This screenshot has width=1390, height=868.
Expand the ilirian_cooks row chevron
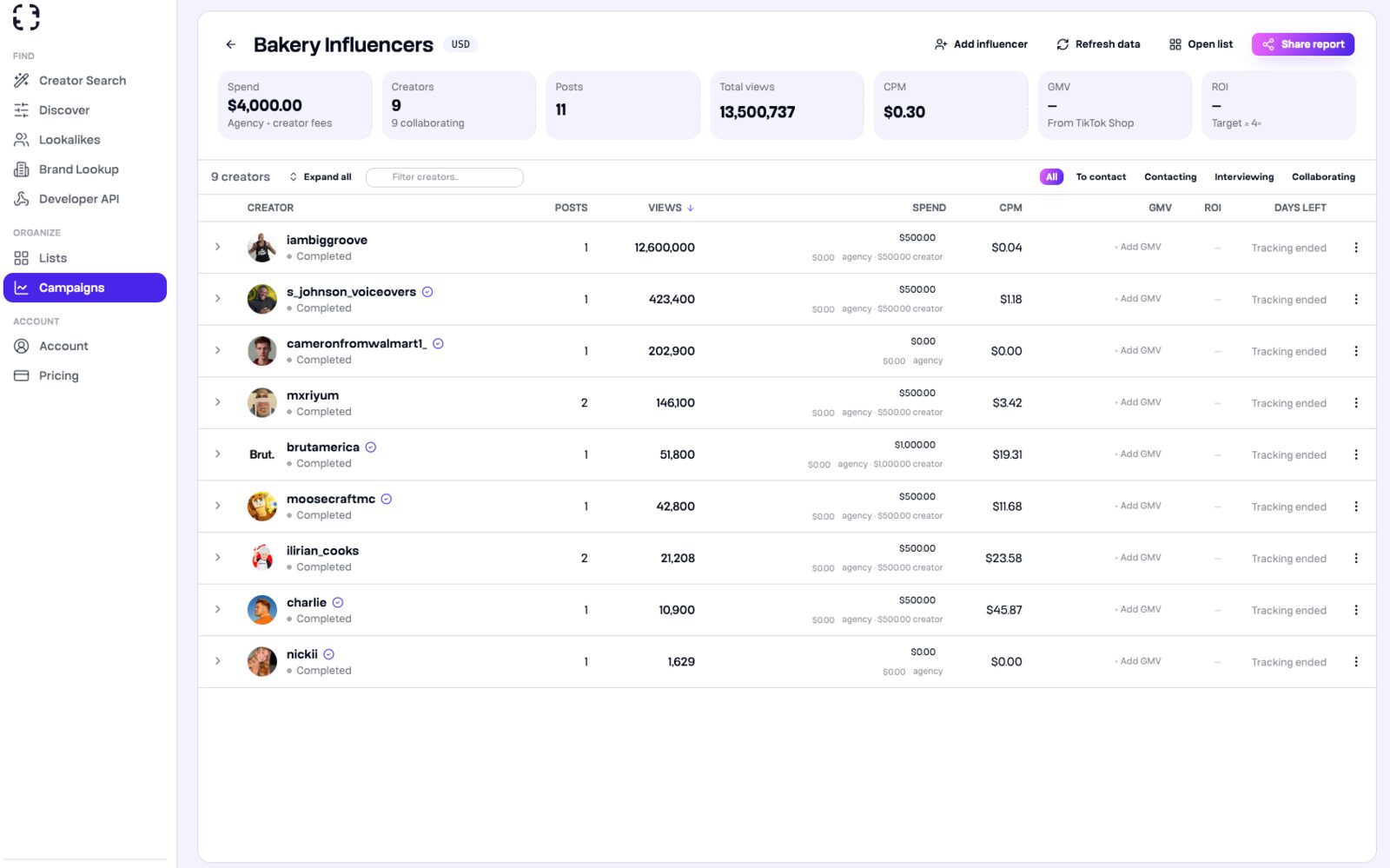[218, 557]
